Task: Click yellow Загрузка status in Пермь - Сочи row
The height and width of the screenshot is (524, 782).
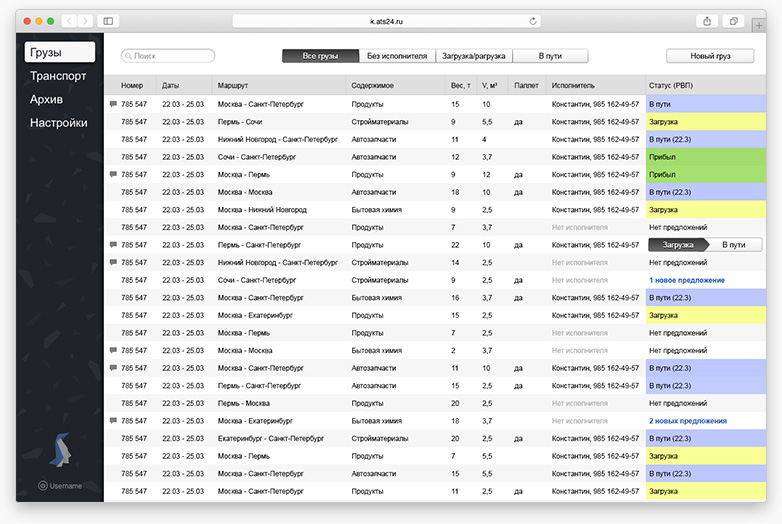Action: 706,122
